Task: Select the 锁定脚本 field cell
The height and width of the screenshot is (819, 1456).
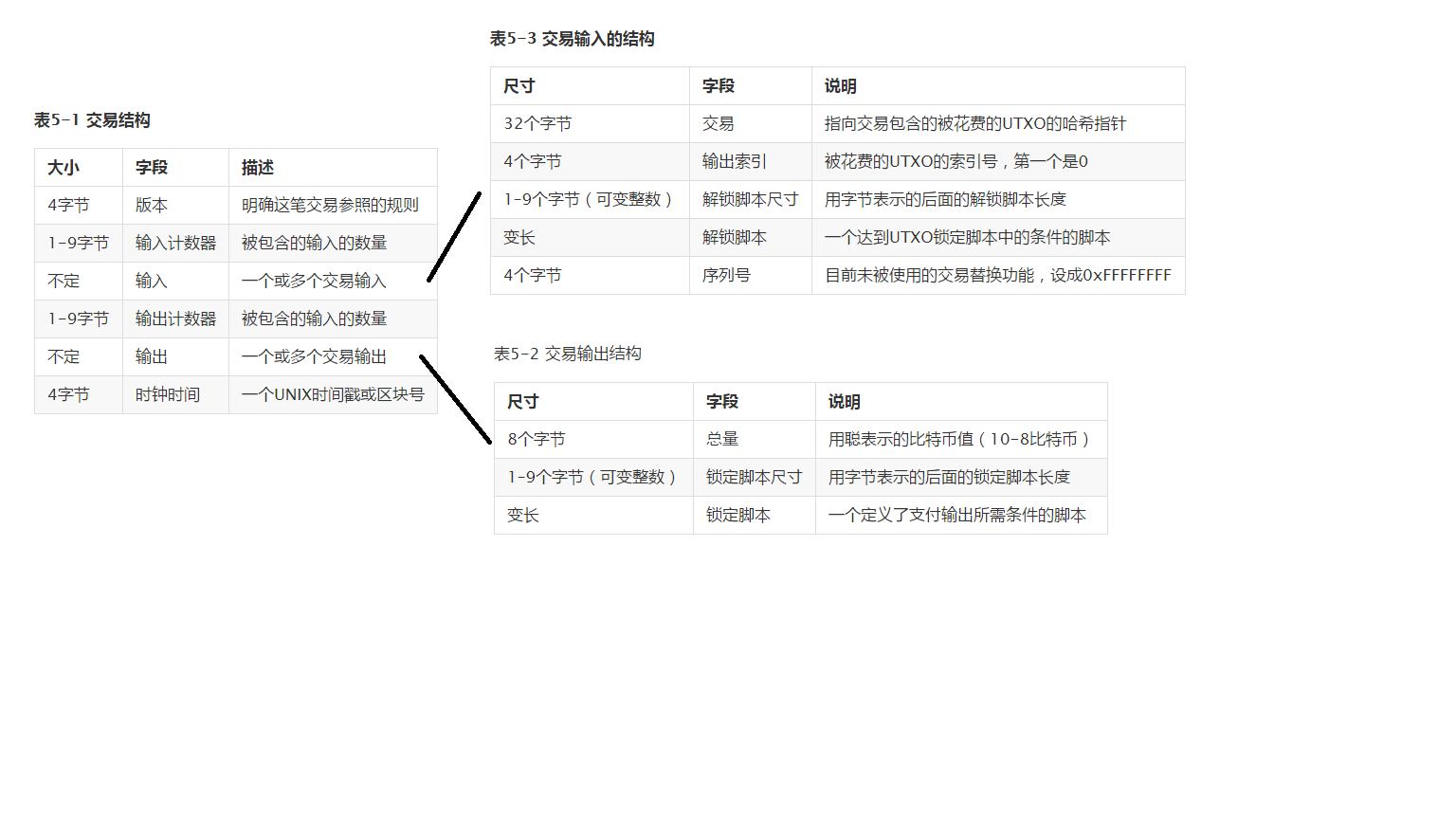Action: click(755, 516)
